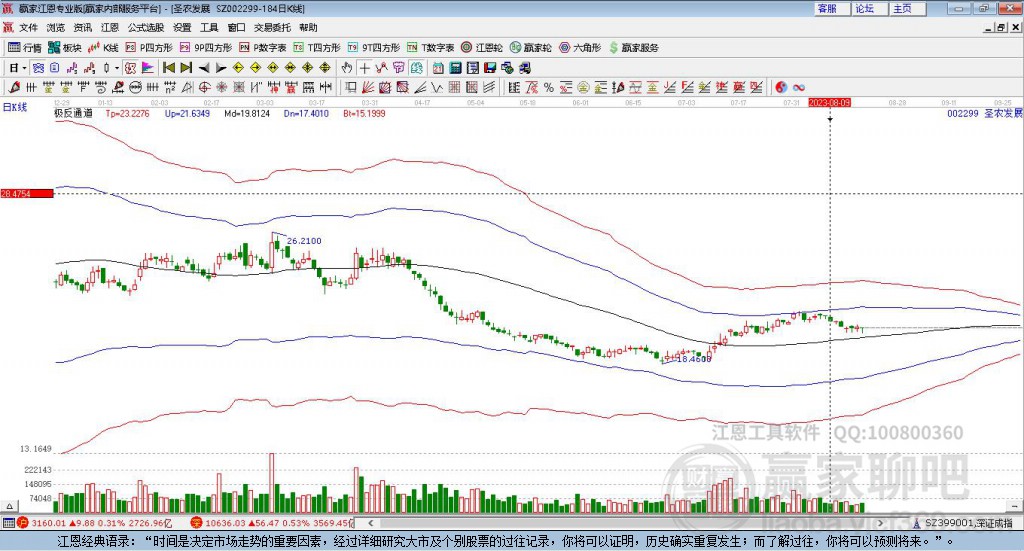This screenshot has width=1024, height=551.
Task: Expand the 日 period dropdown arrow
Action: [x=24, y=68]
